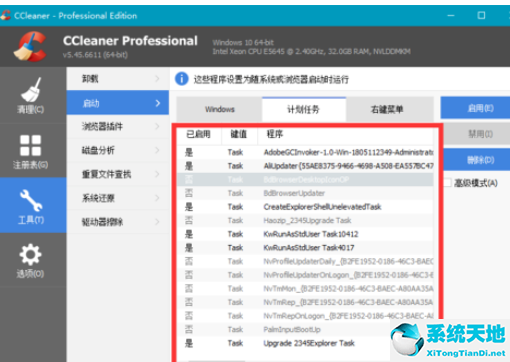This screenshot has height=362, width=510.
Task: Switch to the 右键菜单 context menu tab
Action: tap(390, 109)
